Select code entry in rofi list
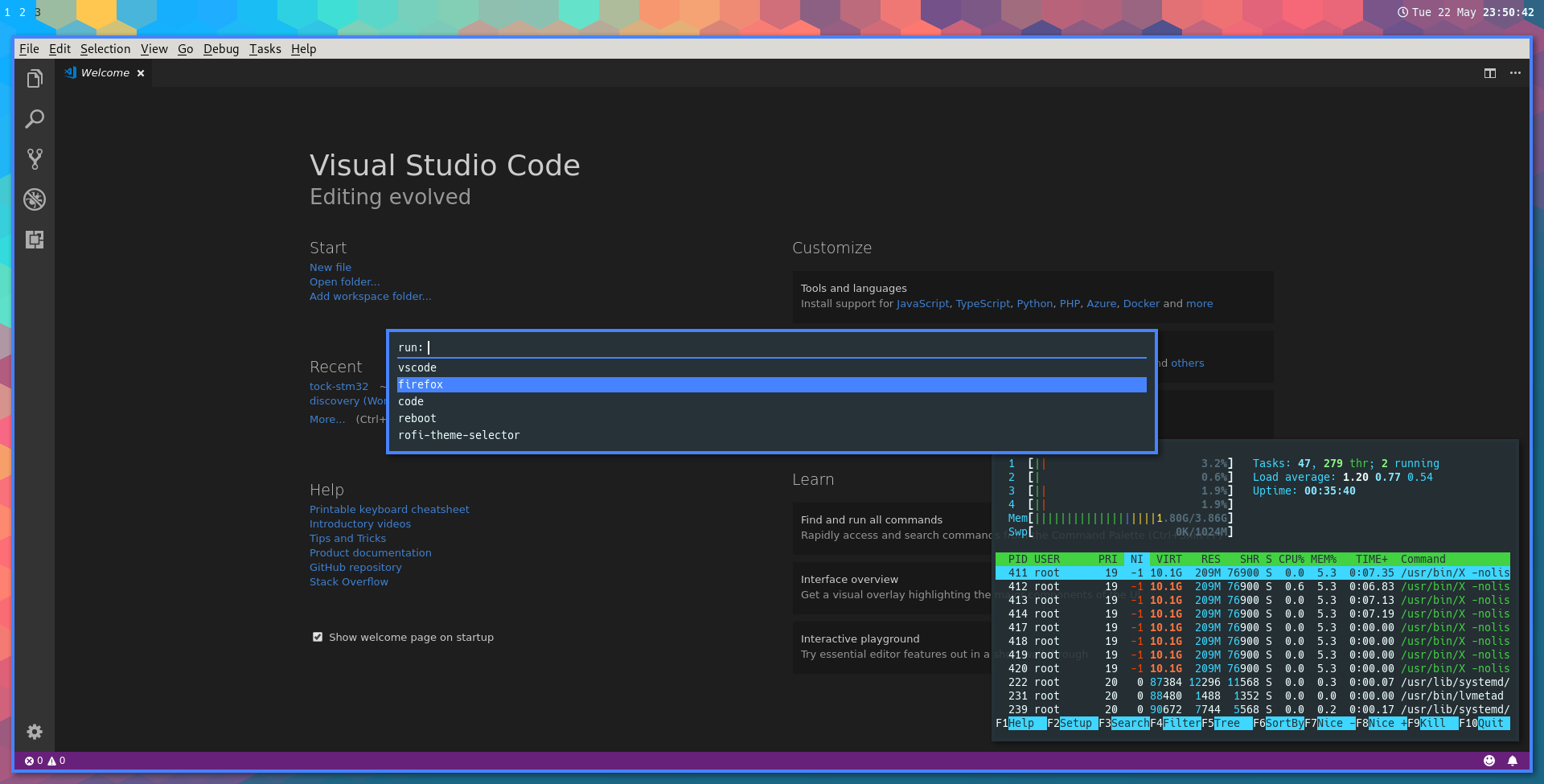The image size is (1544, 784). click(x=772, y=401)
